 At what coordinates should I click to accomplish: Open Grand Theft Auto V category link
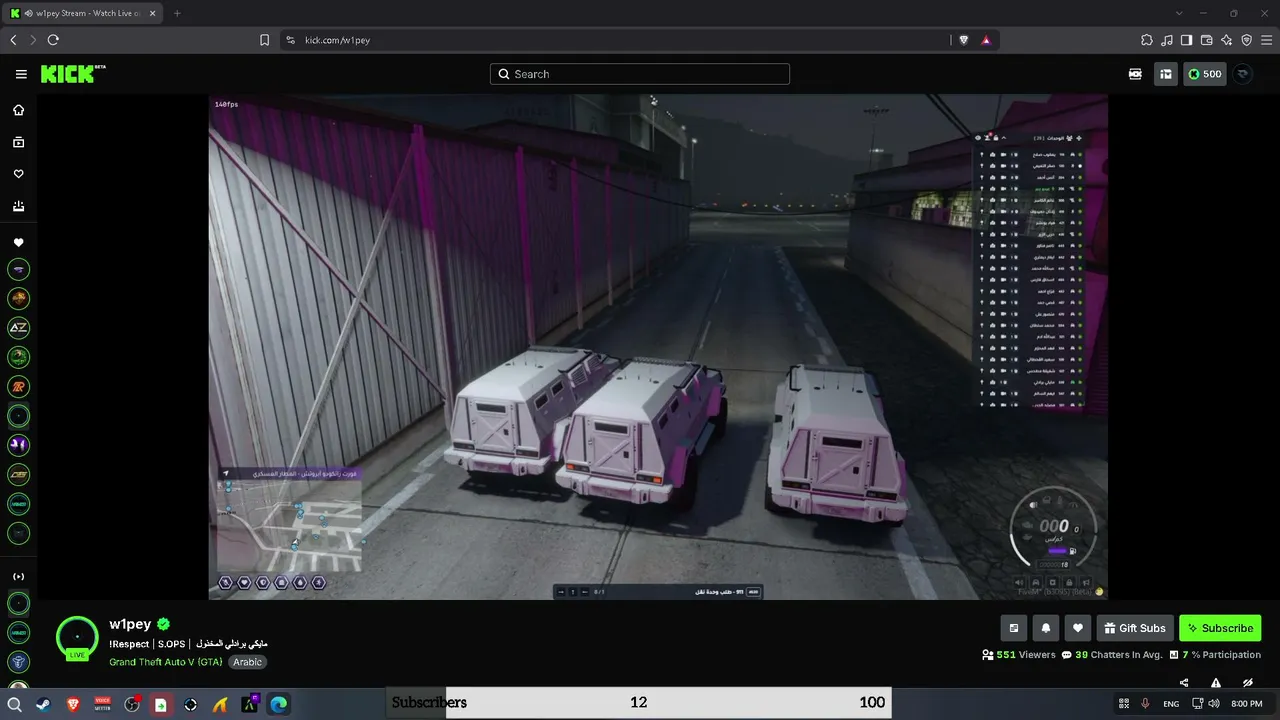(166, 662)
